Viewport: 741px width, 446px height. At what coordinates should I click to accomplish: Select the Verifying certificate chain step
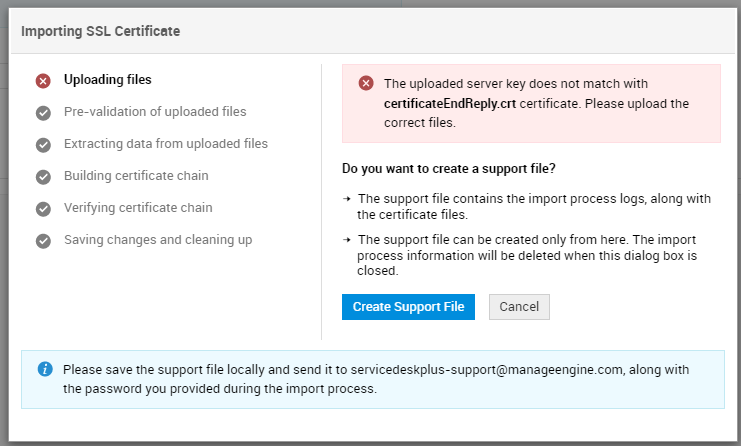click(138, 208)
